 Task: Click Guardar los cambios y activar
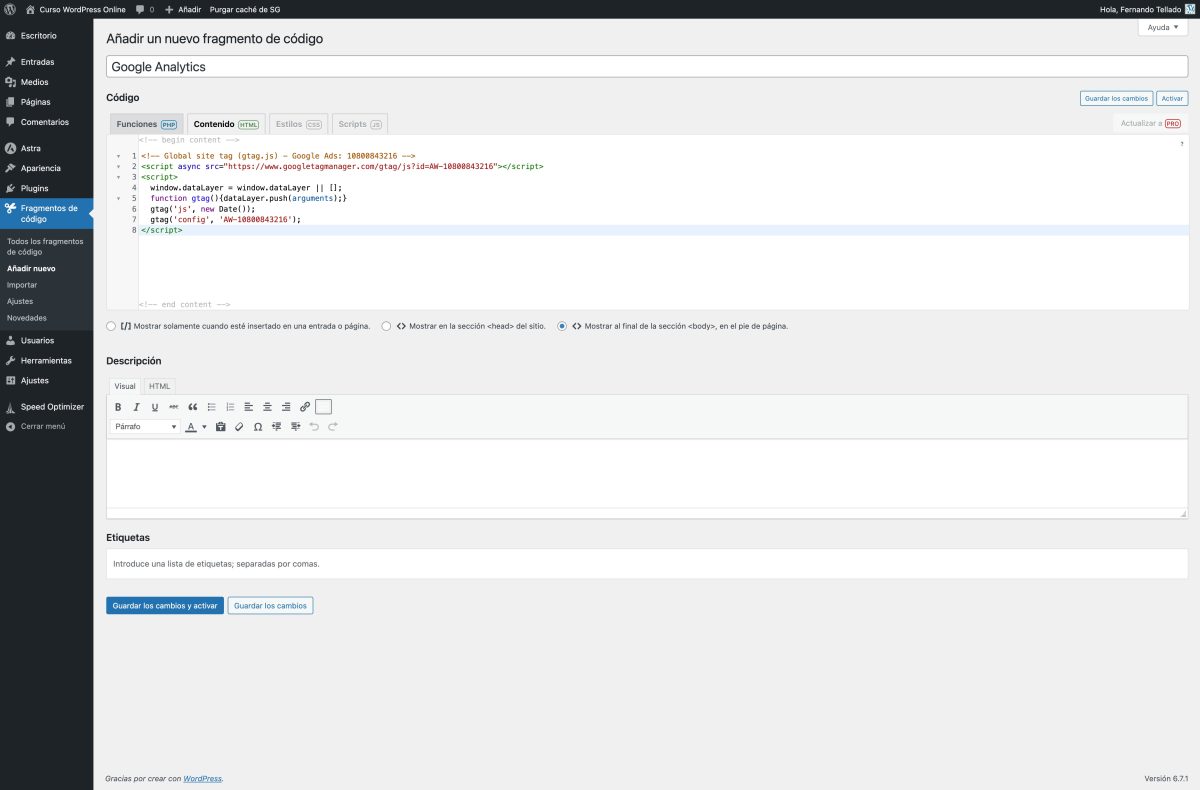pos(164,605)
